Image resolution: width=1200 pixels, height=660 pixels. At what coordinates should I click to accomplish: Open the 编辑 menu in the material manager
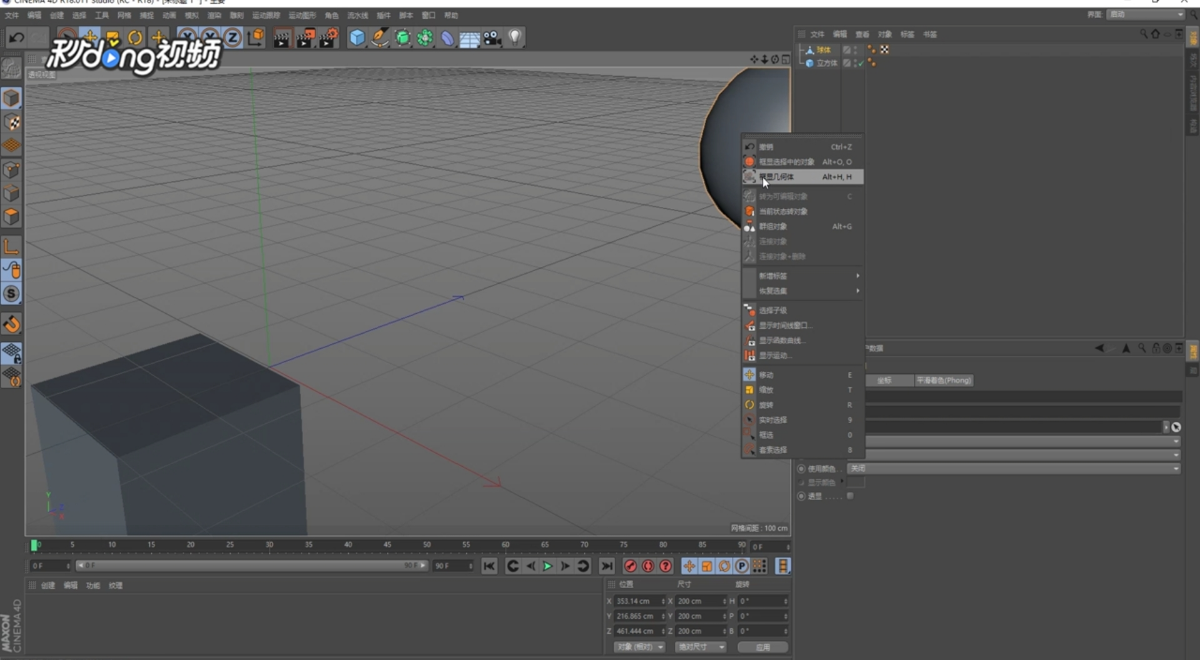point(70,585)
